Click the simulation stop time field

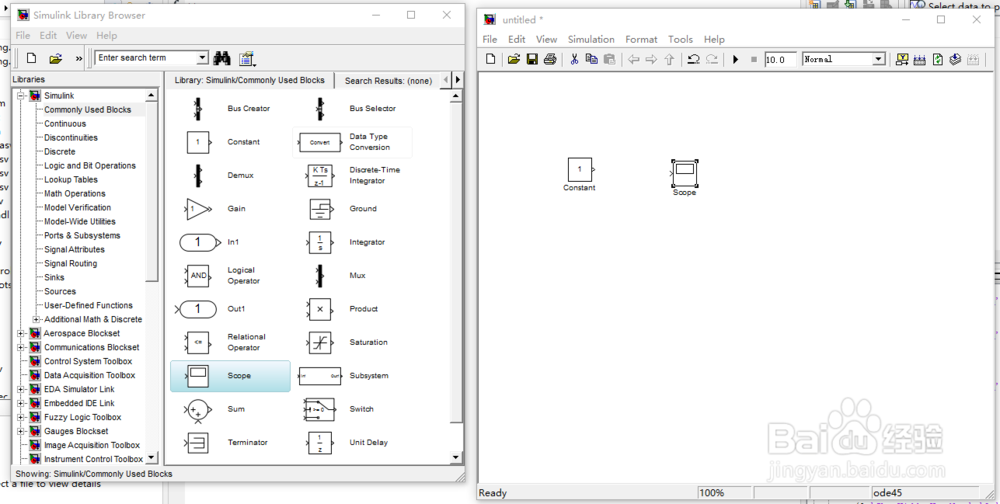(780, 59)
